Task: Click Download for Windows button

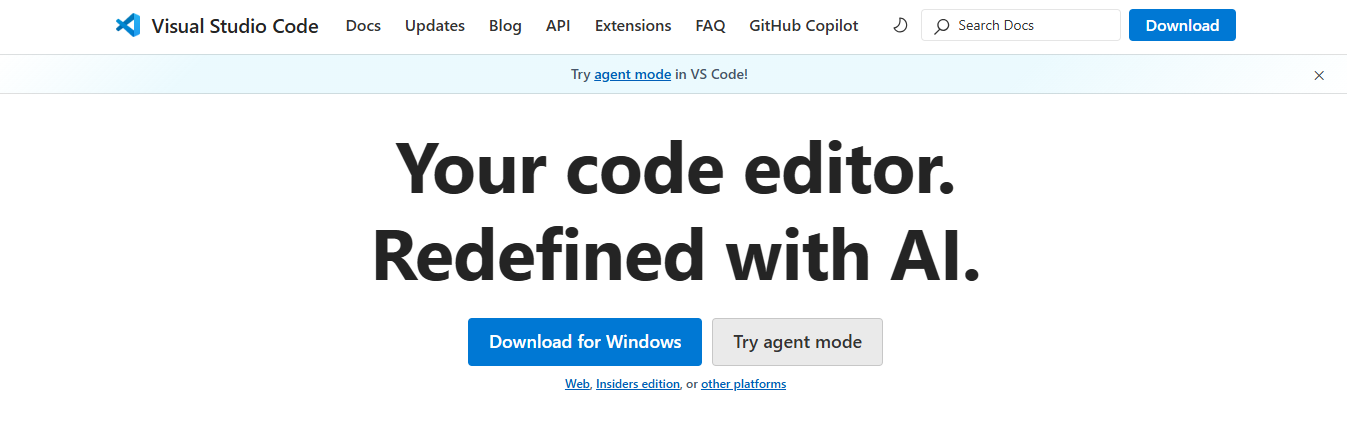Action: click(585, 342)
